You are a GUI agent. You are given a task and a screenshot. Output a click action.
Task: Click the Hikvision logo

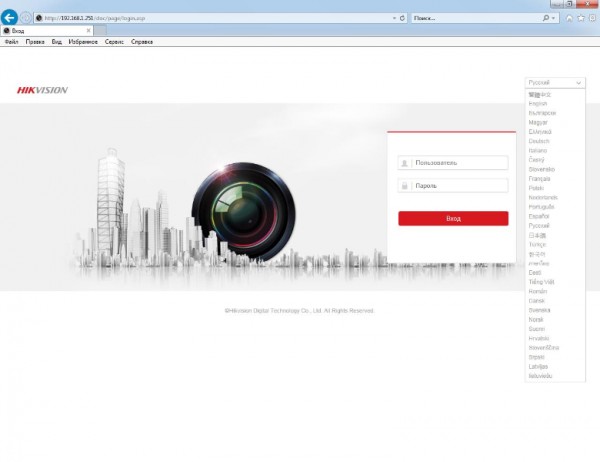pyautogui.click(x=42, y=90)
